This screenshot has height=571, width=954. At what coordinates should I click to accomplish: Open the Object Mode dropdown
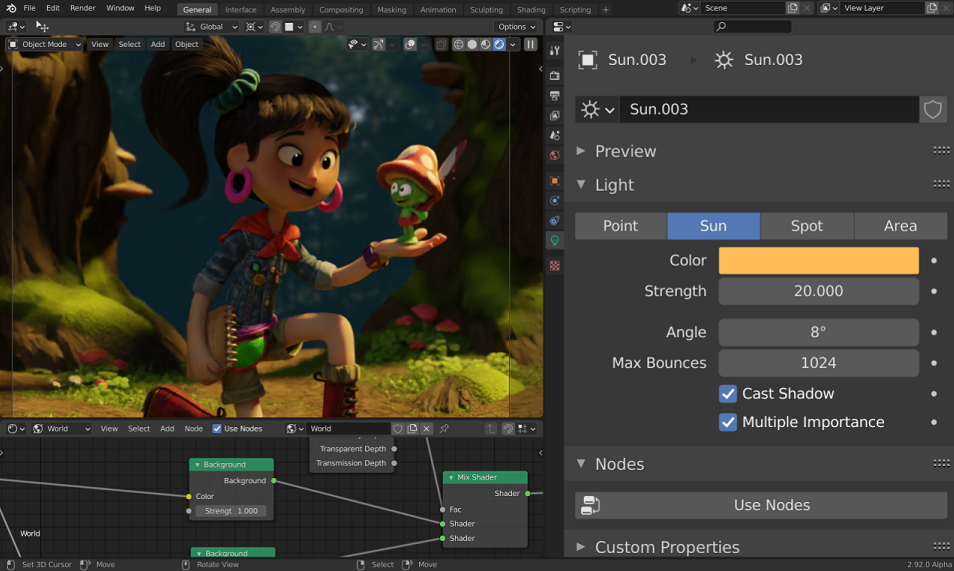tap(44, 44)
